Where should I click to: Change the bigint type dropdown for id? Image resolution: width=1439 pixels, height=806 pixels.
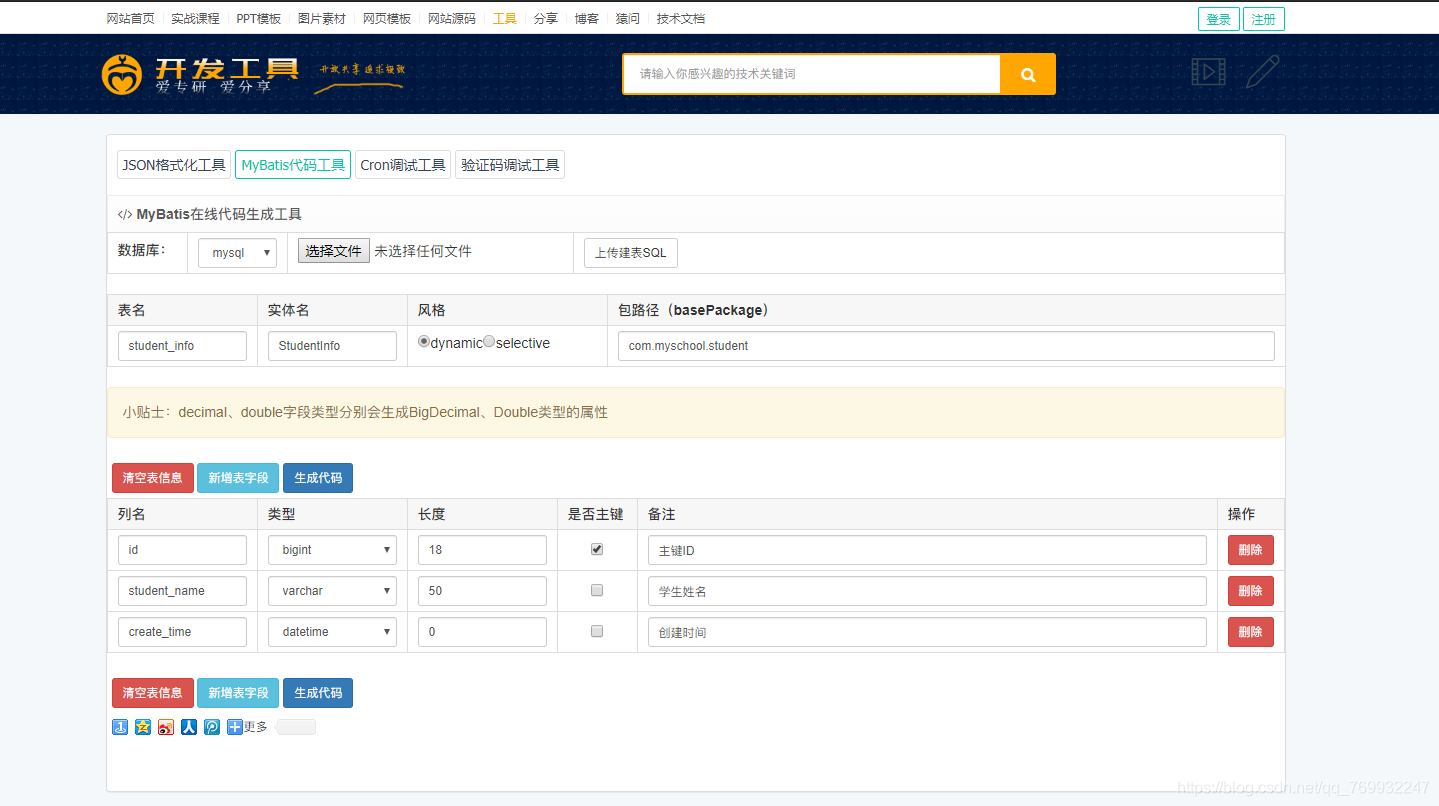pyautogui.click(x=332, y=549)
